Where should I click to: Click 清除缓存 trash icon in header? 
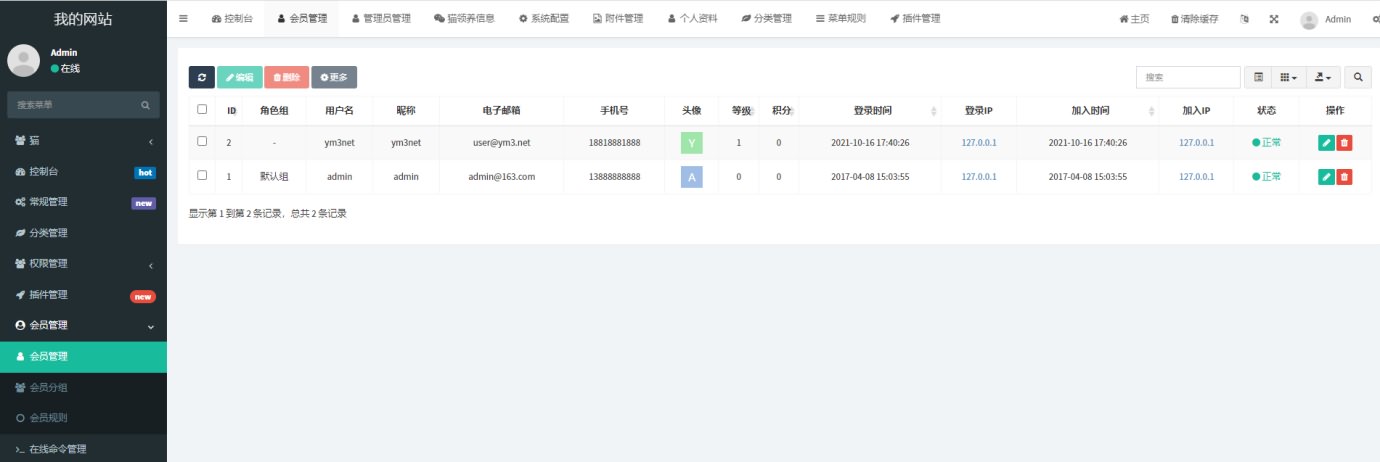(x=1175, y=19)
